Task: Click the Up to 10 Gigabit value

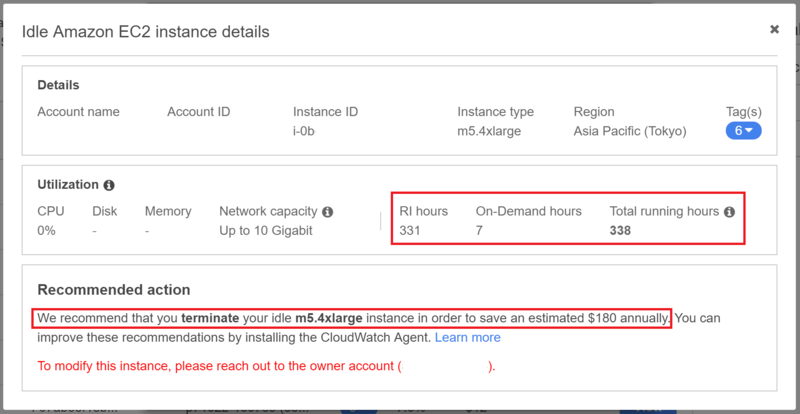Action: tap(266, 231)
